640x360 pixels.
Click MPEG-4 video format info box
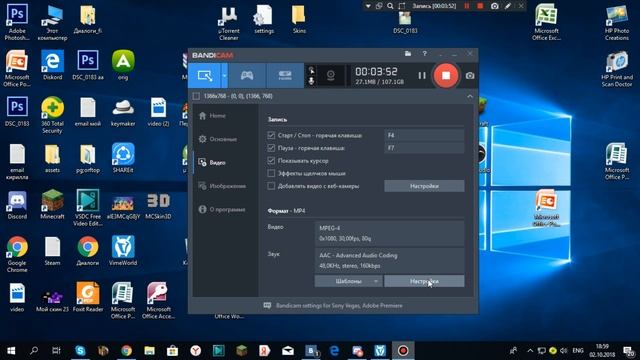(x=389, y=233)
